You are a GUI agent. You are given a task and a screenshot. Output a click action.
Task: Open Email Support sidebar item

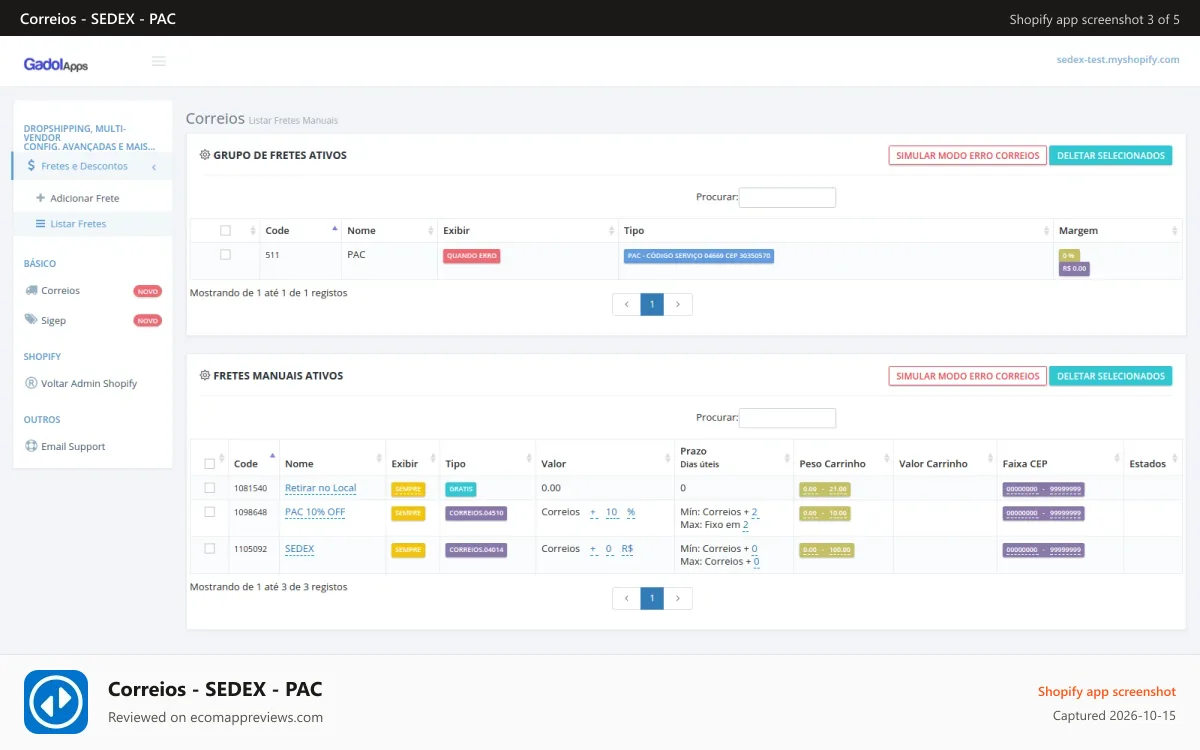click(73, 446)
